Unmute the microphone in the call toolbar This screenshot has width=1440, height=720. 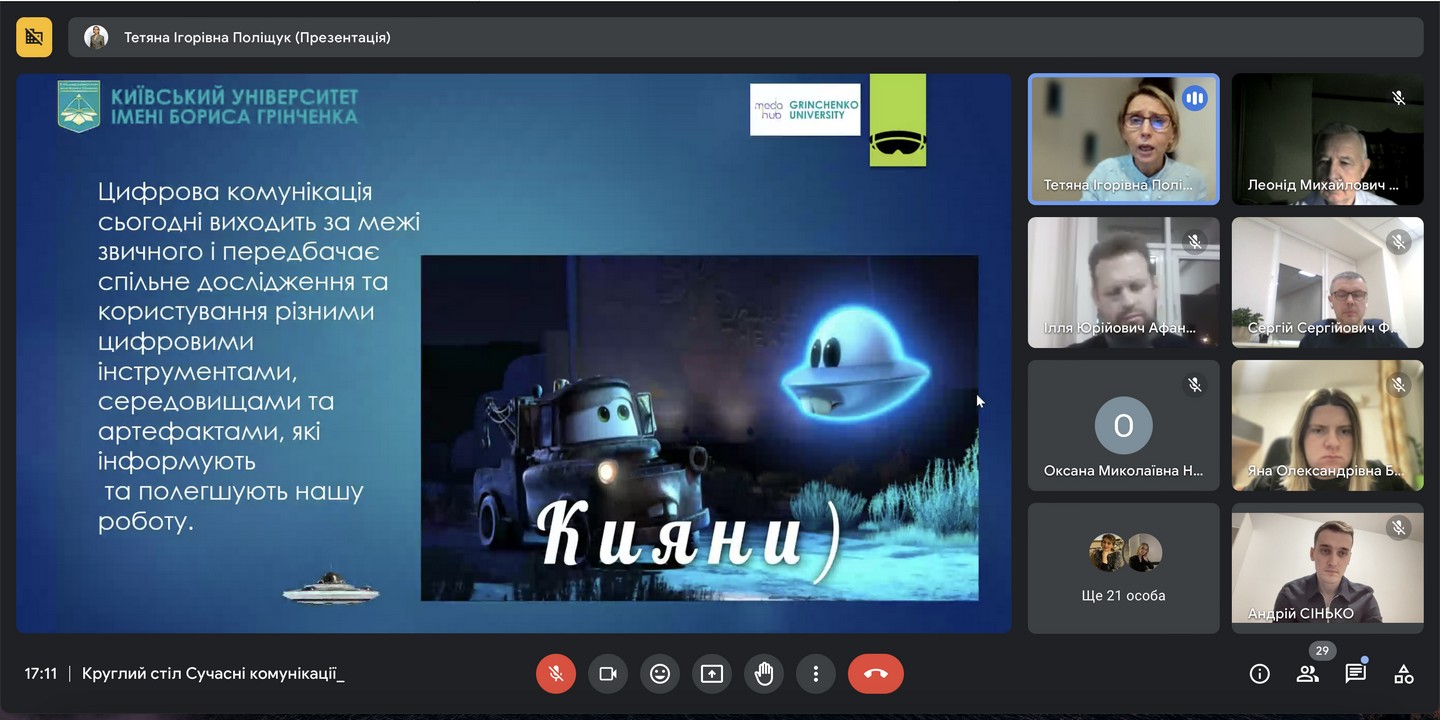[556, 674]
